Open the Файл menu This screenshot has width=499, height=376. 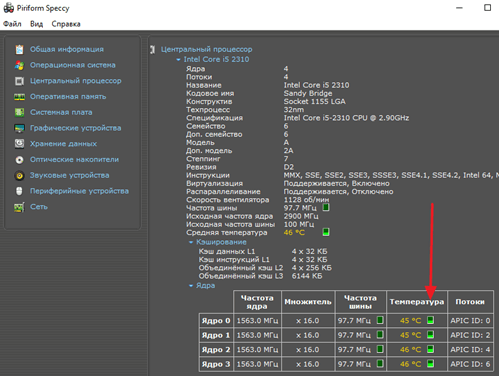12,24
